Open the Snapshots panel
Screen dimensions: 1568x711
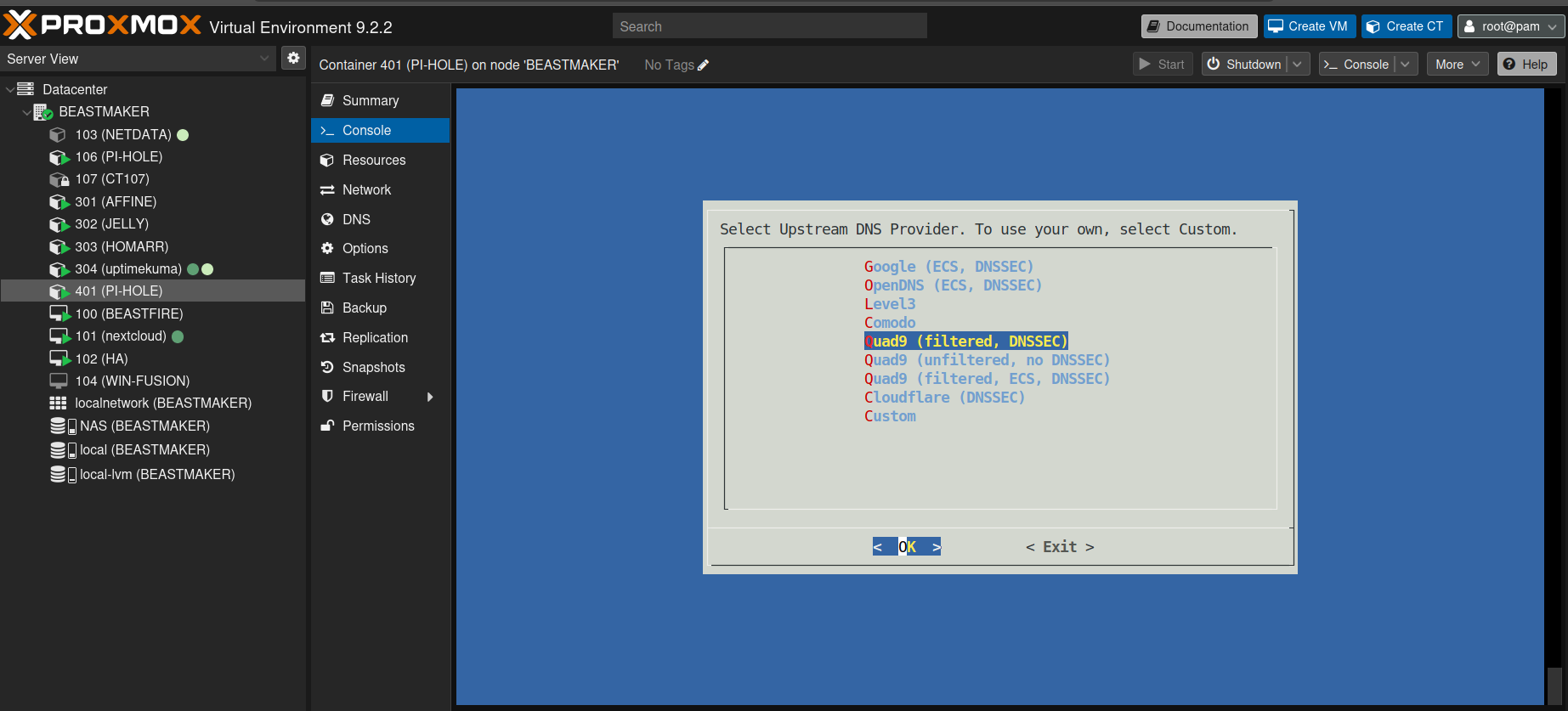[380, 367]
